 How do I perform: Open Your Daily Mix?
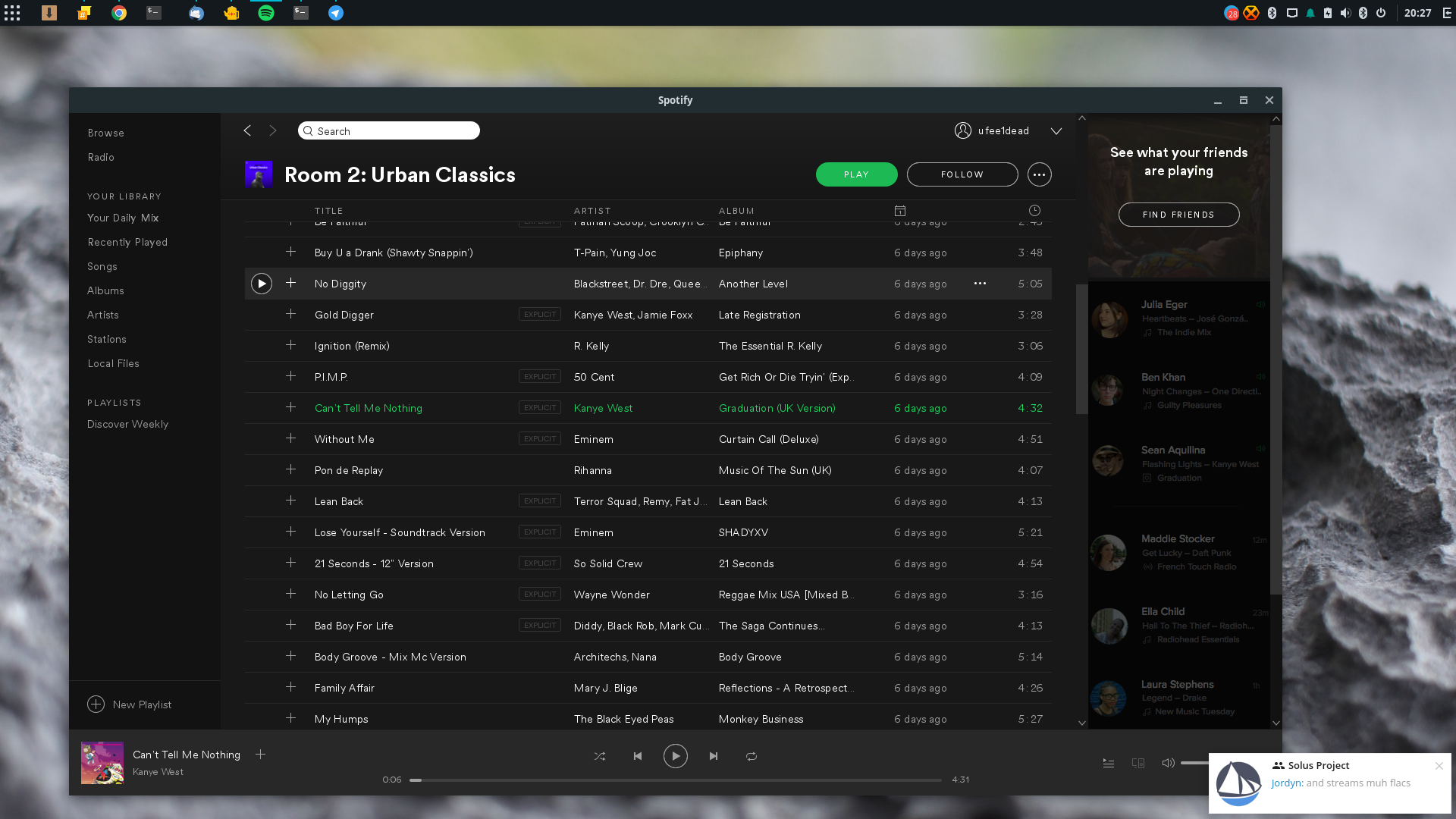pyautogui.click(x=123, y=218)
